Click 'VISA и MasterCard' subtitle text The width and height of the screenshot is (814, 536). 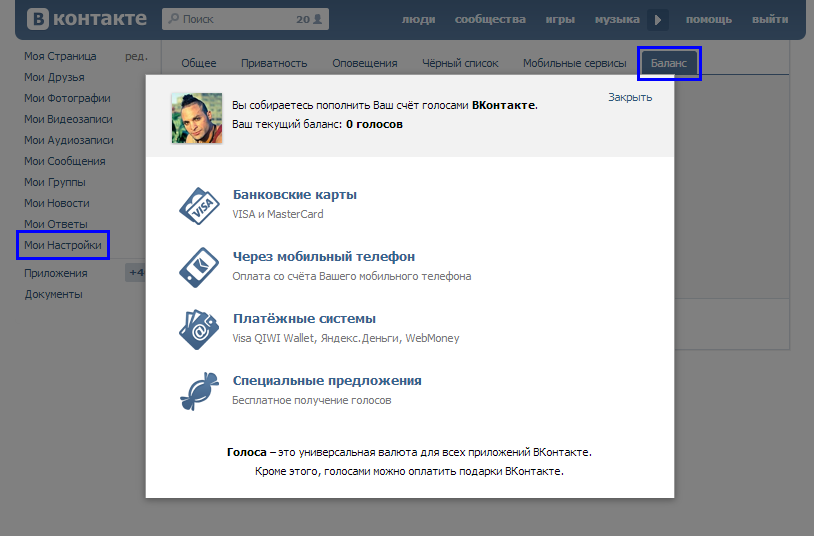click(278, 215)
